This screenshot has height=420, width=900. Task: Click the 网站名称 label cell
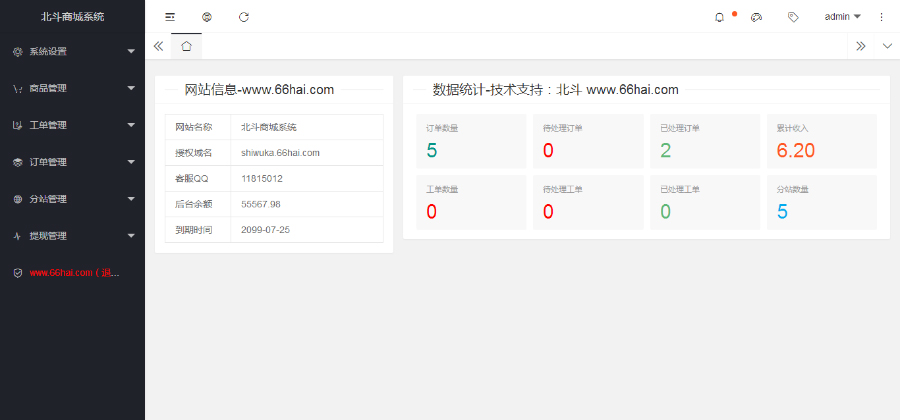pos(198,127)
